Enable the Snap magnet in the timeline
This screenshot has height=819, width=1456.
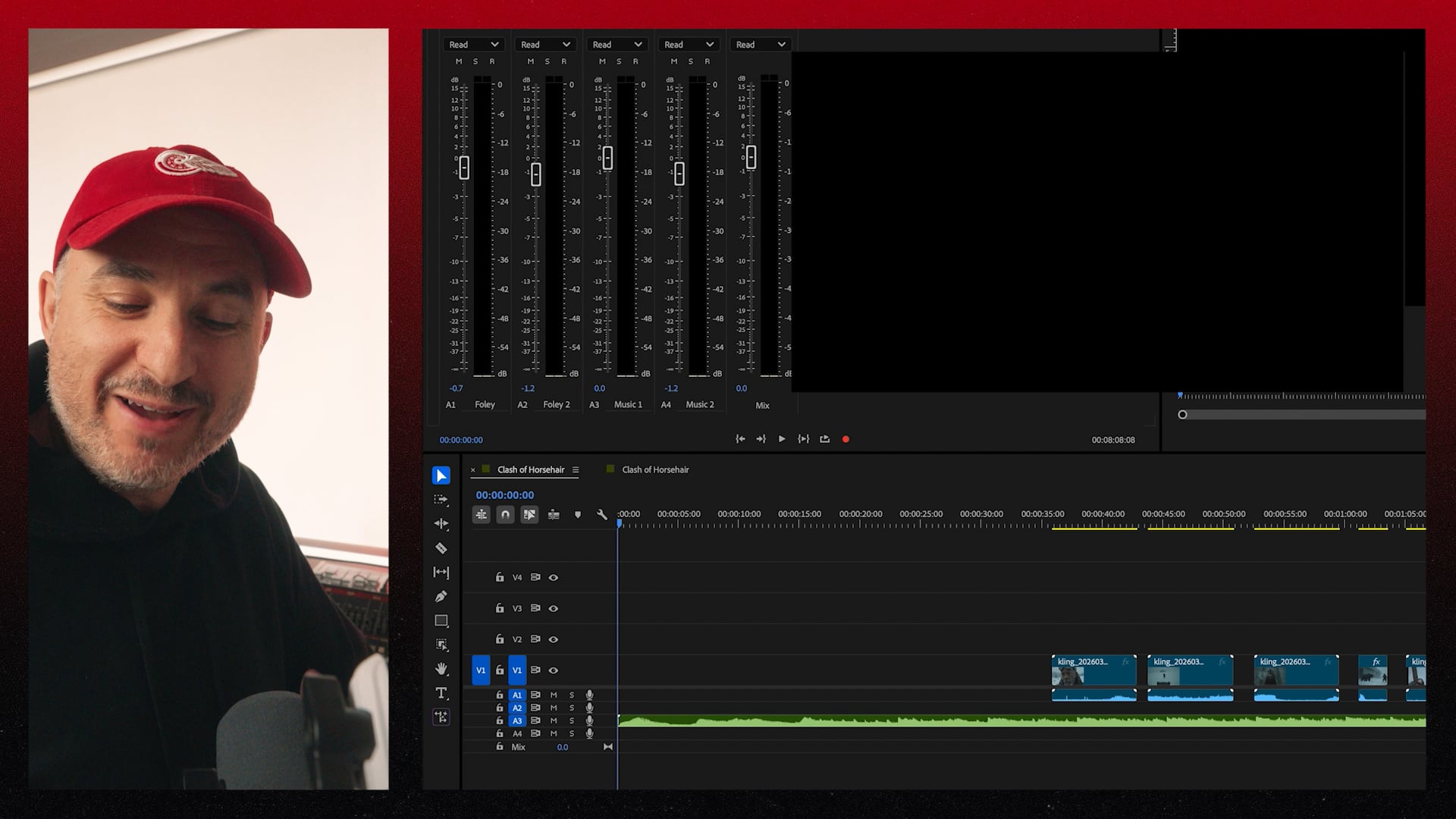505,514
